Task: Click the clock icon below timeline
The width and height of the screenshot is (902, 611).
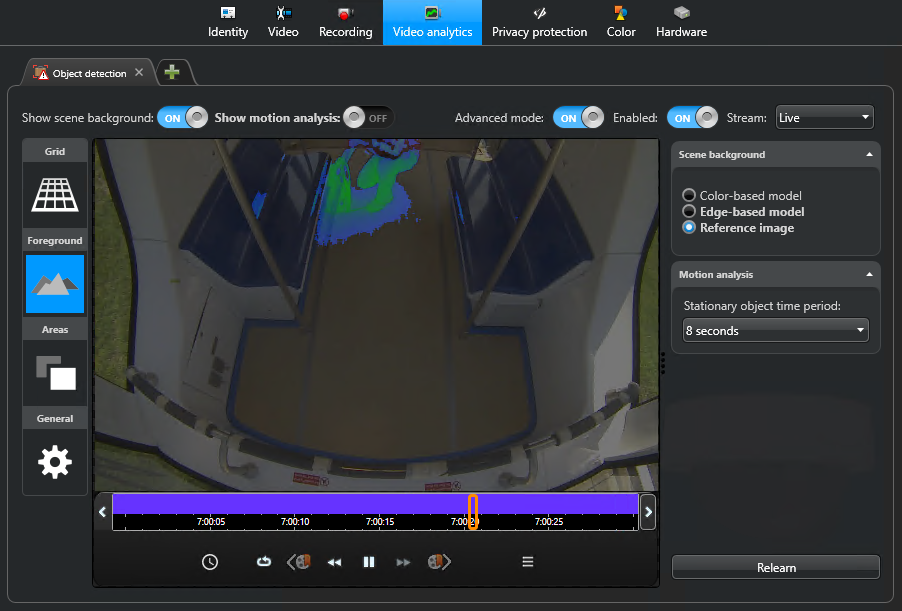Action: point(210,562)
